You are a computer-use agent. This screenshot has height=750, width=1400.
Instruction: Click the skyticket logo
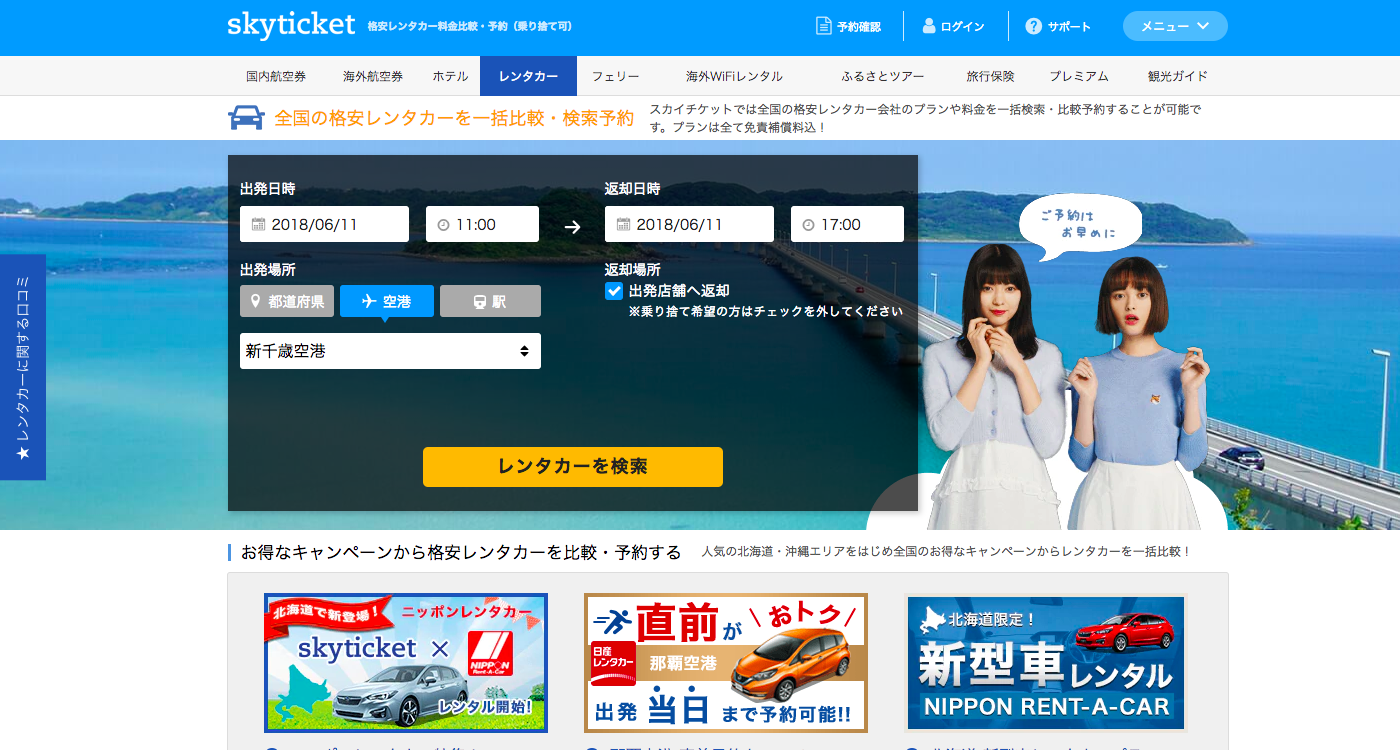point(291,25)
